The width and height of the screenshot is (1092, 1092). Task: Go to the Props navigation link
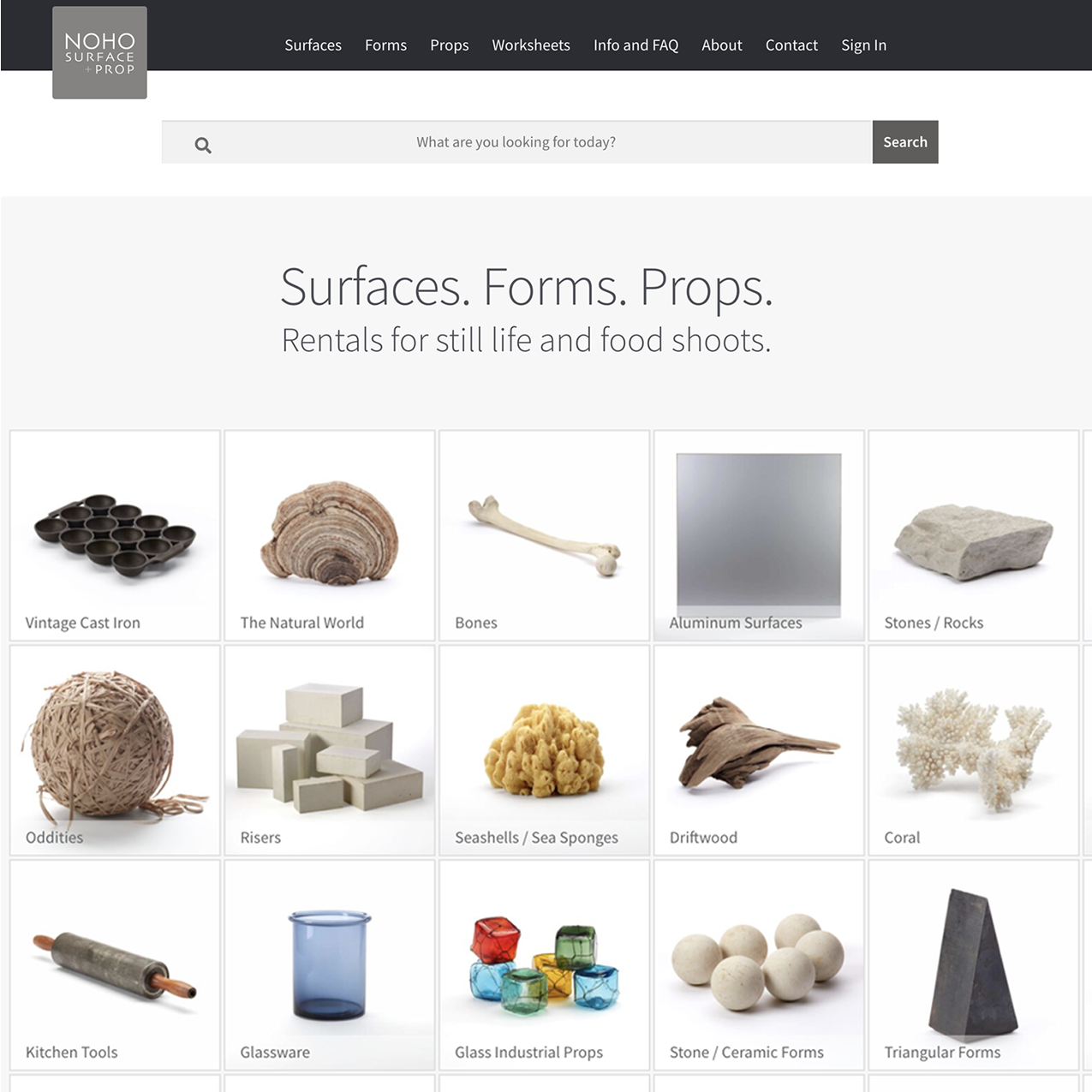pos(449,45)
